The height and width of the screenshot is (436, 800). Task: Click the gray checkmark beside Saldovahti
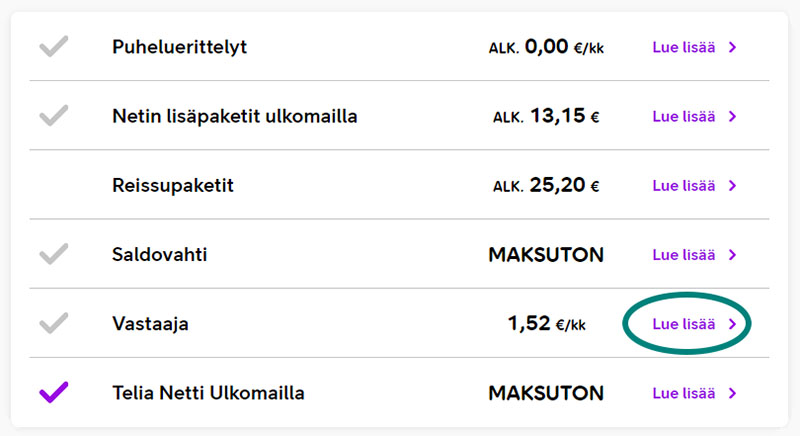click(54, 254)
